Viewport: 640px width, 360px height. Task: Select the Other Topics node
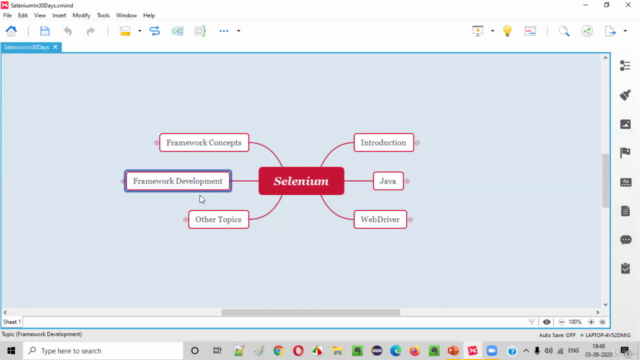pos(218,220)
